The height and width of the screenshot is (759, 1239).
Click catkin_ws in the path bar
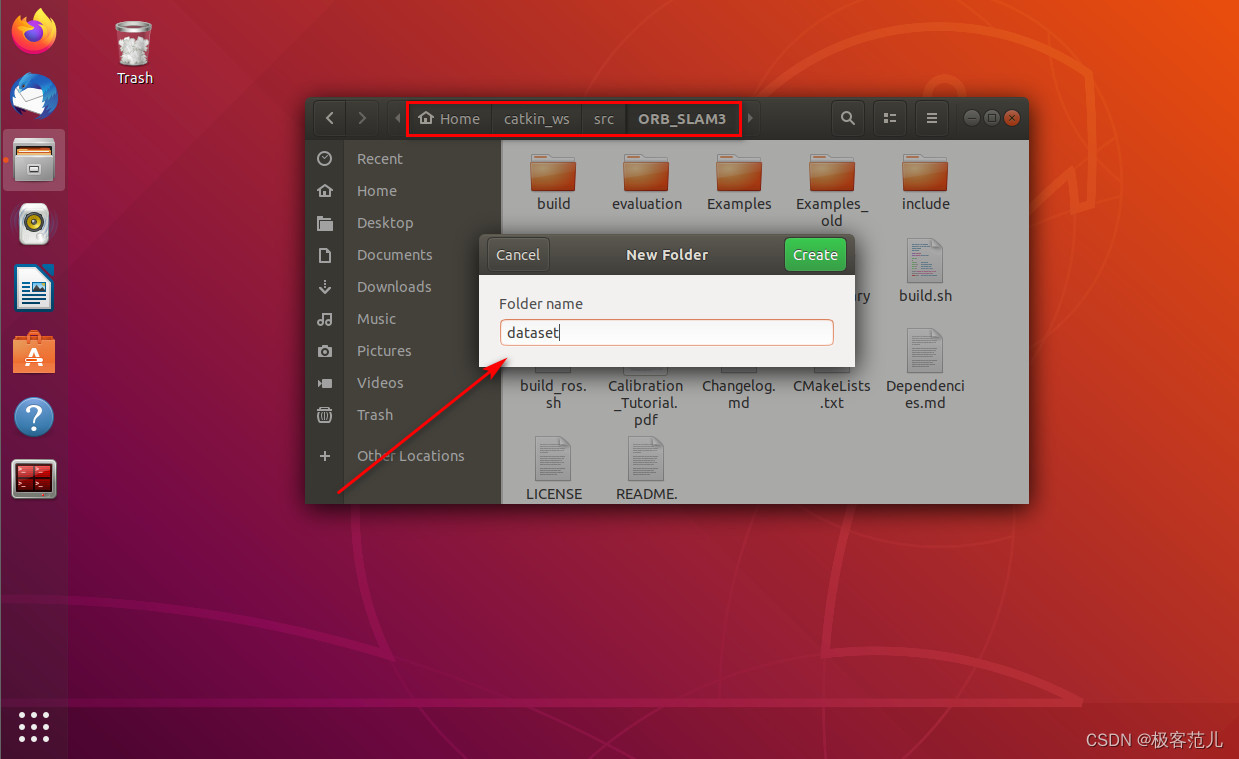[x=537, y=118]
